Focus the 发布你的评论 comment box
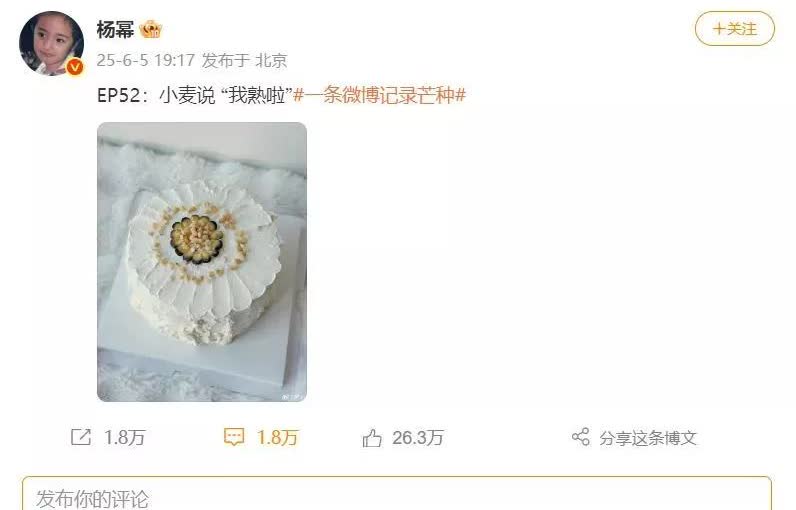 (397, 494)
